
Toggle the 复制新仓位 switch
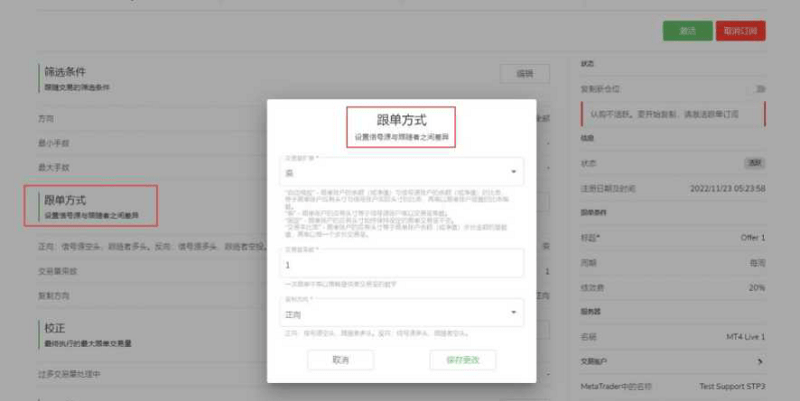tap(760, 89)
